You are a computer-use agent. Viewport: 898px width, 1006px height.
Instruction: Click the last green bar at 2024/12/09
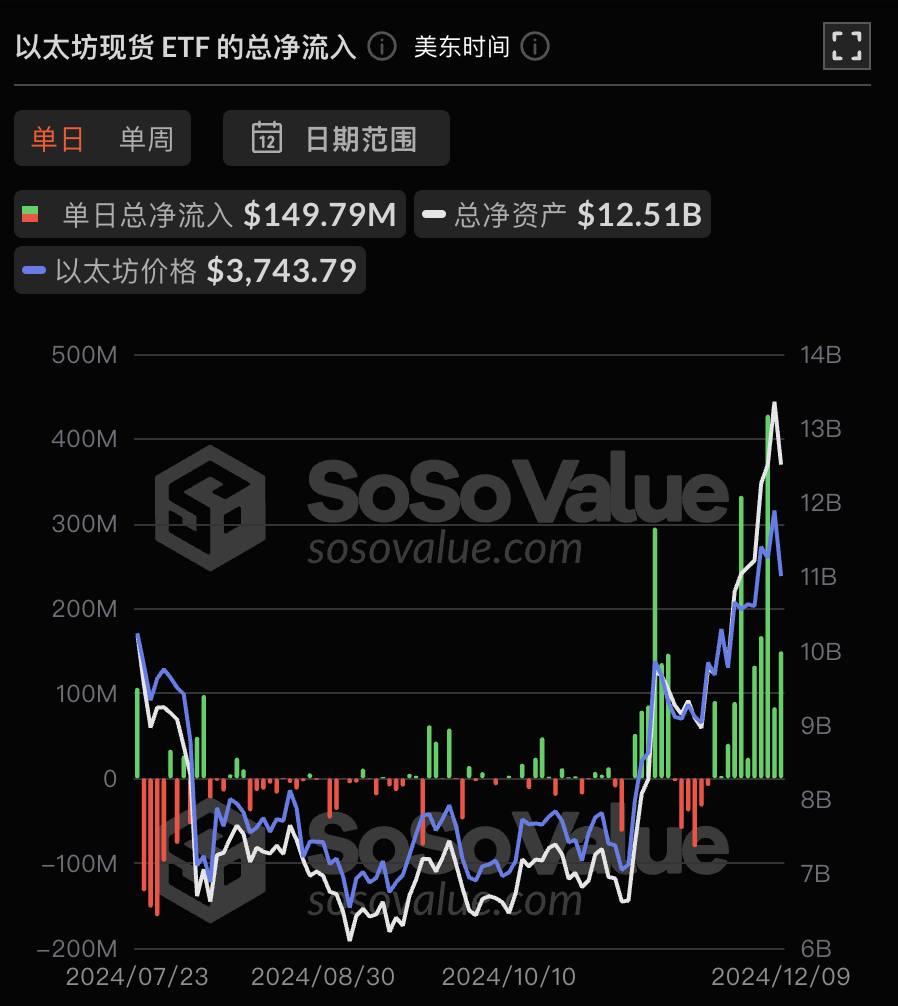click(x=781, y=715)
